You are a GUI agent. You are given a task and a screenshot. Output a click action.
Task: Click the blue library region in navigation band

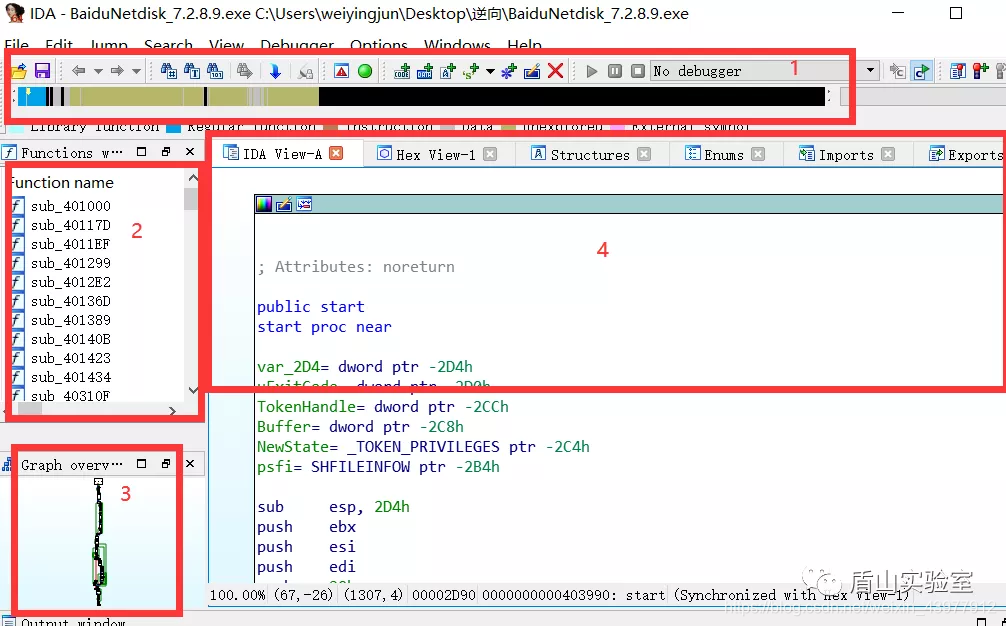pos(32,96)
